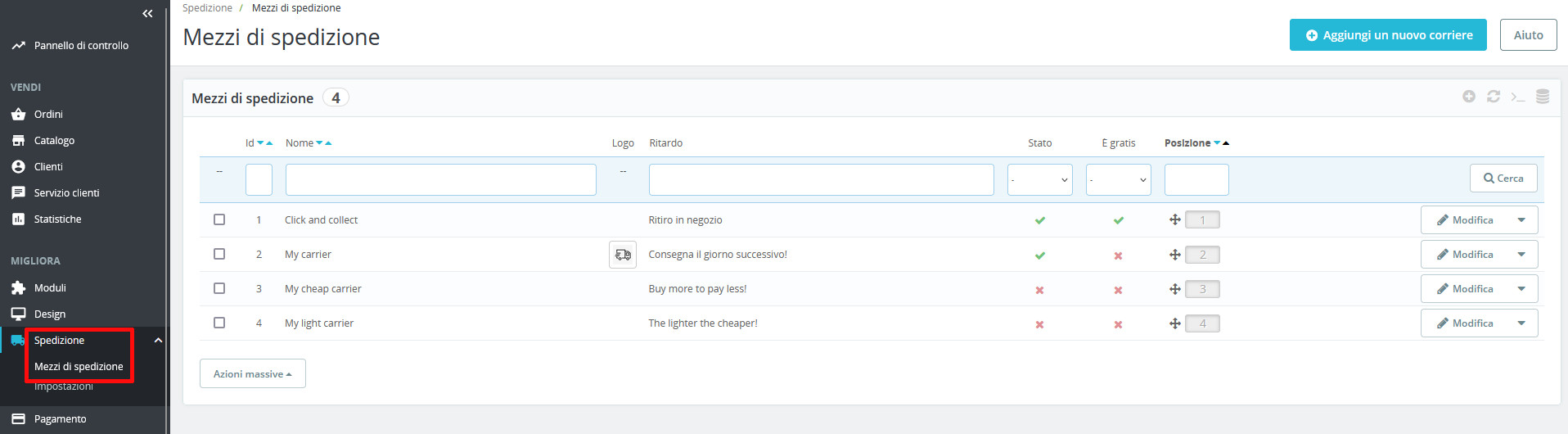The height and width of the screenshot is (434, 1568).
Task: Click the Spedizione truck icon
Action: (x=18, y=341)
